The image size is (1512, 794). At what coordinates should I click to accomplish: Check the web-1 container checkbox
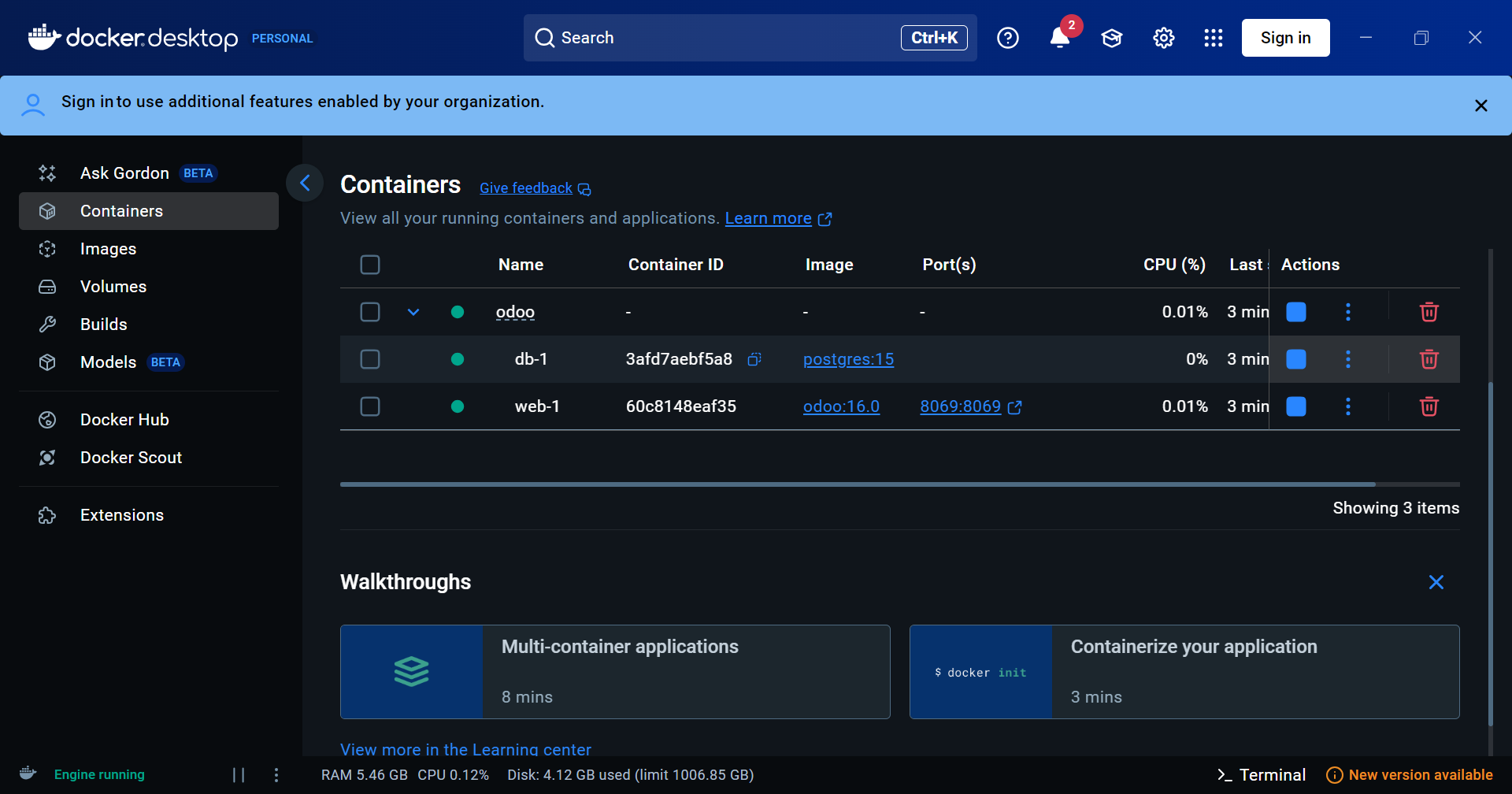[x=370, y=406]
